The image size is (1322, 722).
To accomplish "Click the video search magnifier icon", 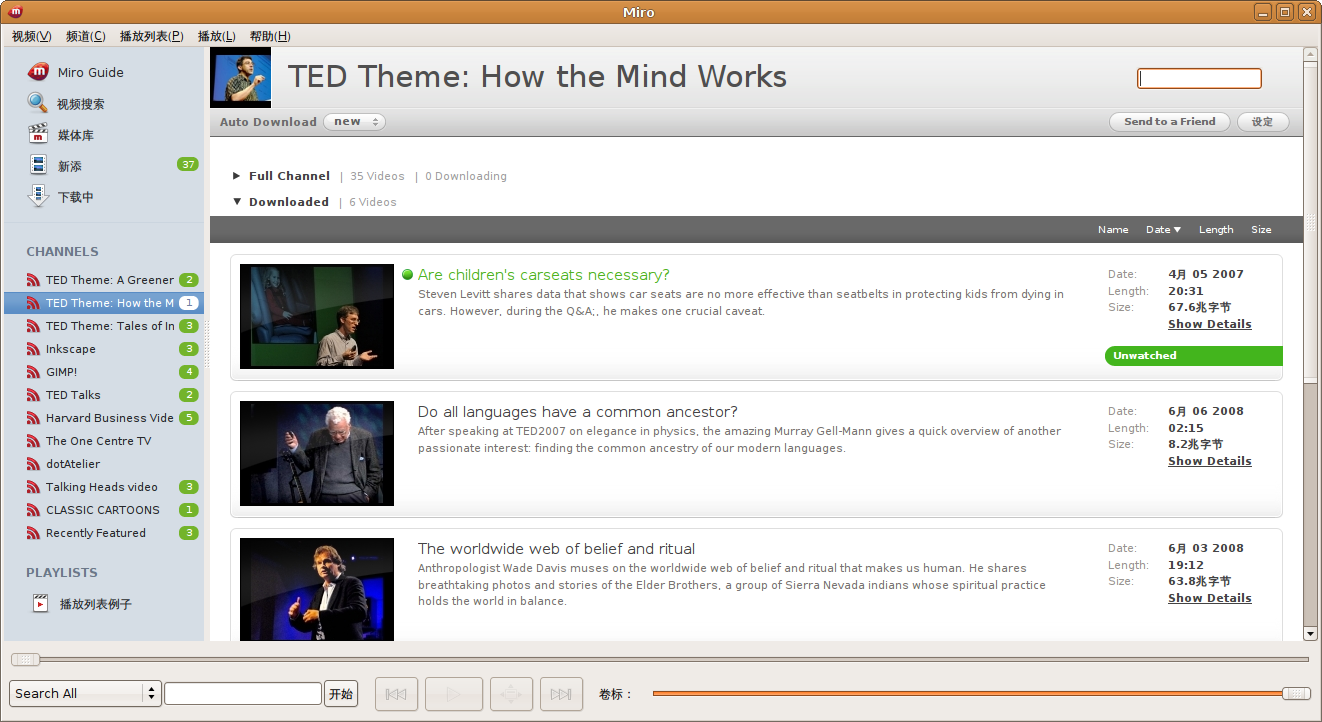I will 37,103.
